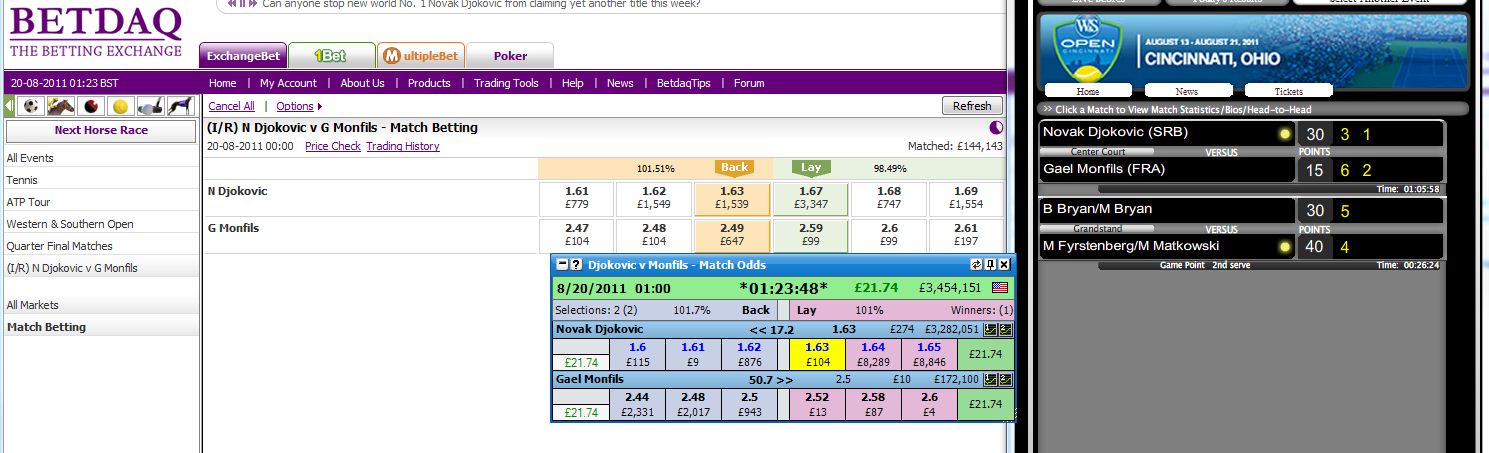The image size is (1489, 453).
Task: Lay G Monfils at 2.59 on Betdaq
Action: click(810, 235)
